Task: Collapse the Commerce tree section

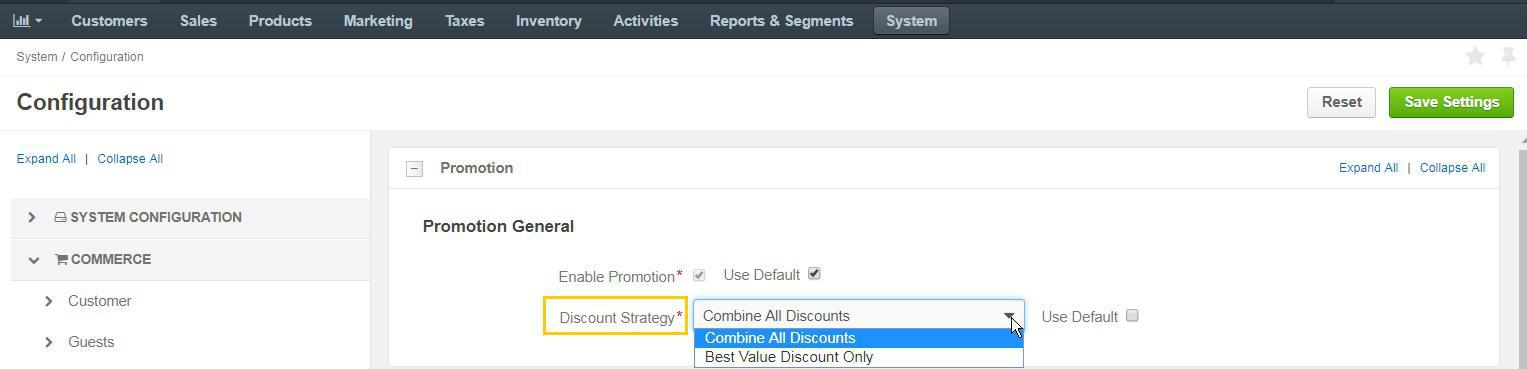Action: click(x=33, y=260)
